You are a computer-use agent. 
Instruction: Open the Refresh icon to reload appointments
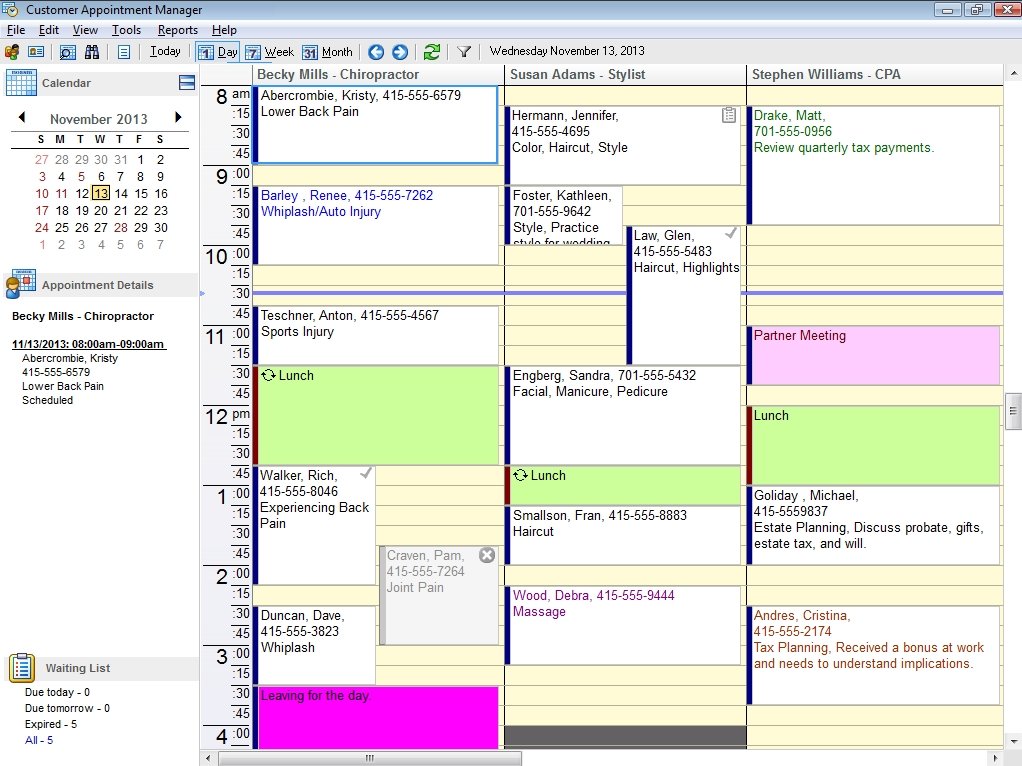pos(432,51)
